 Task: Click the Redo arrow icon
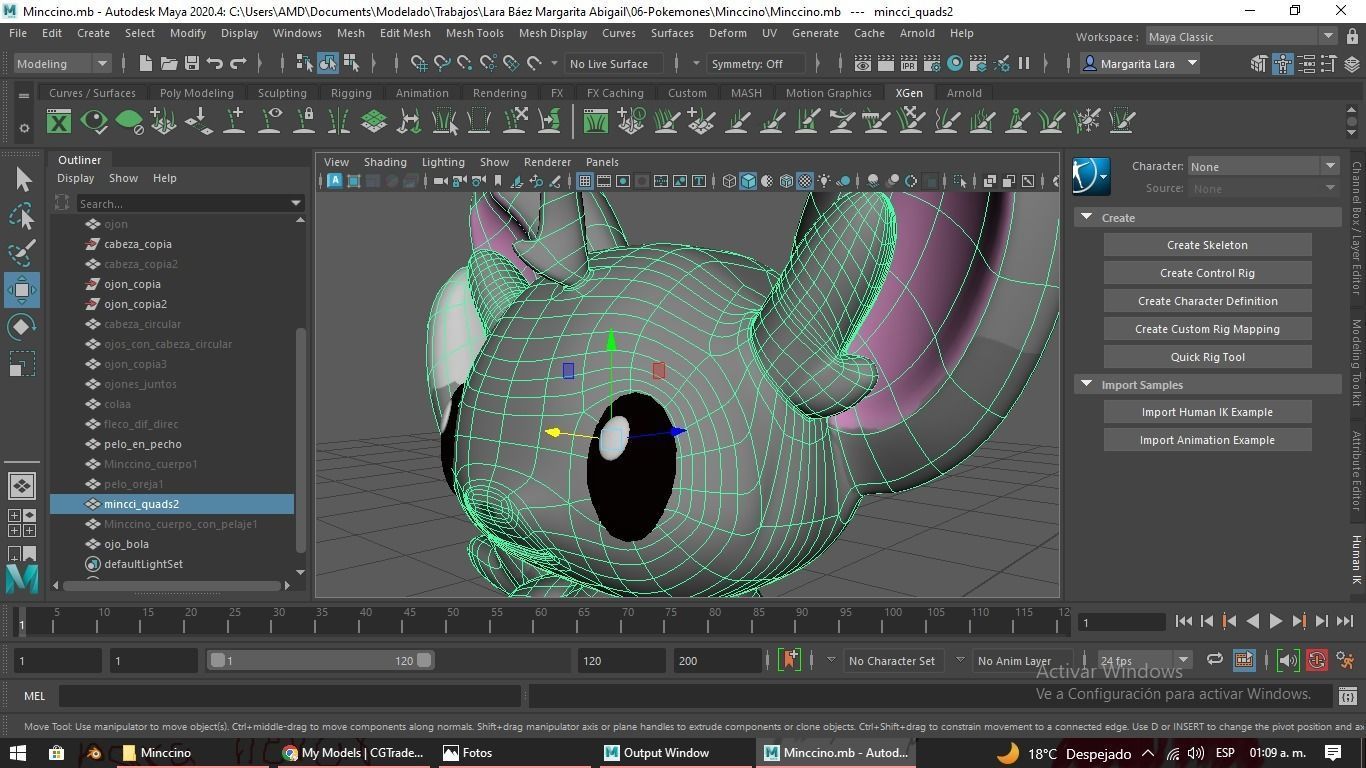pos(238,63)
